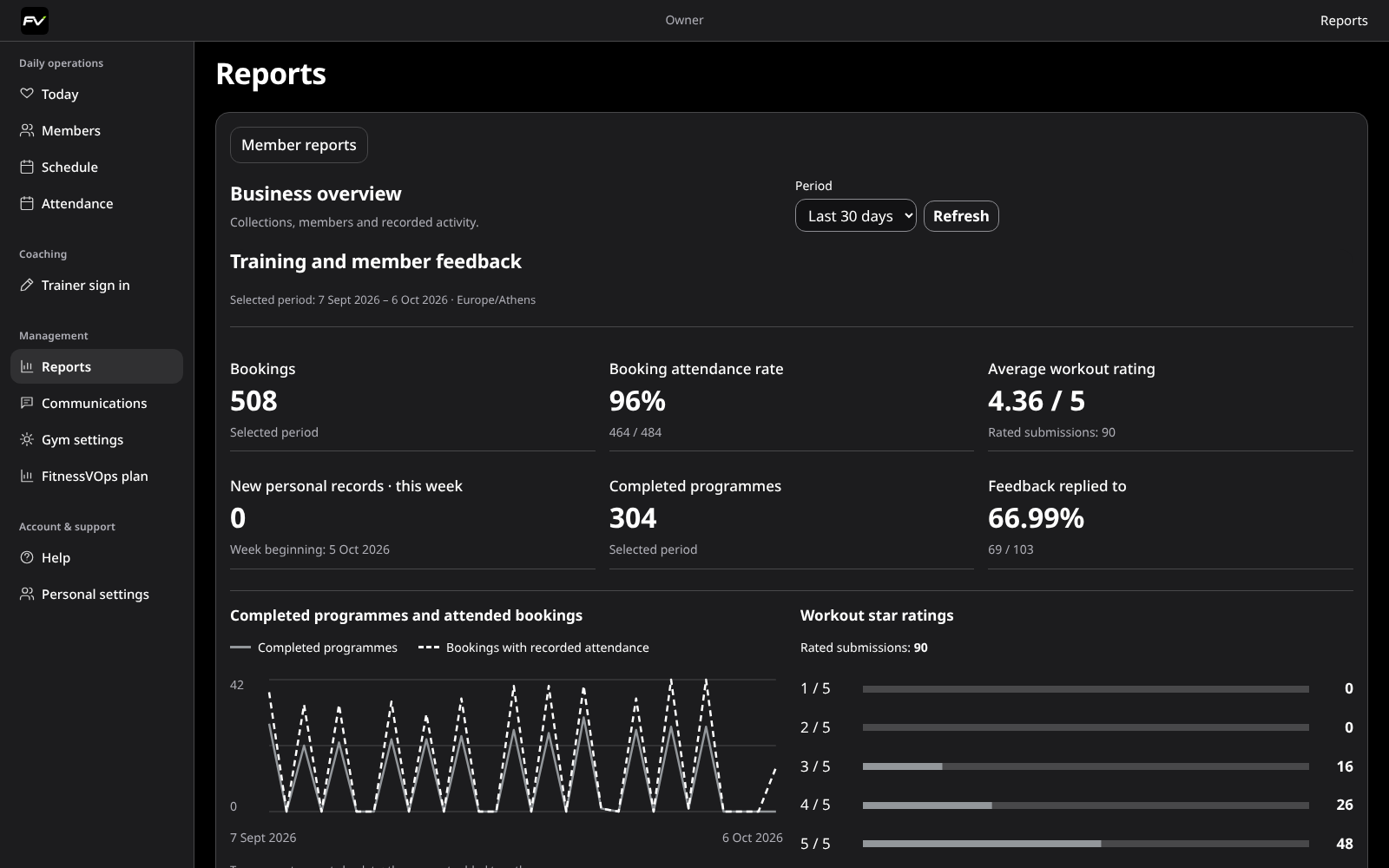
Task: Open the Period dropdown showing Last 30 days
Action: [x=856, y=216]
